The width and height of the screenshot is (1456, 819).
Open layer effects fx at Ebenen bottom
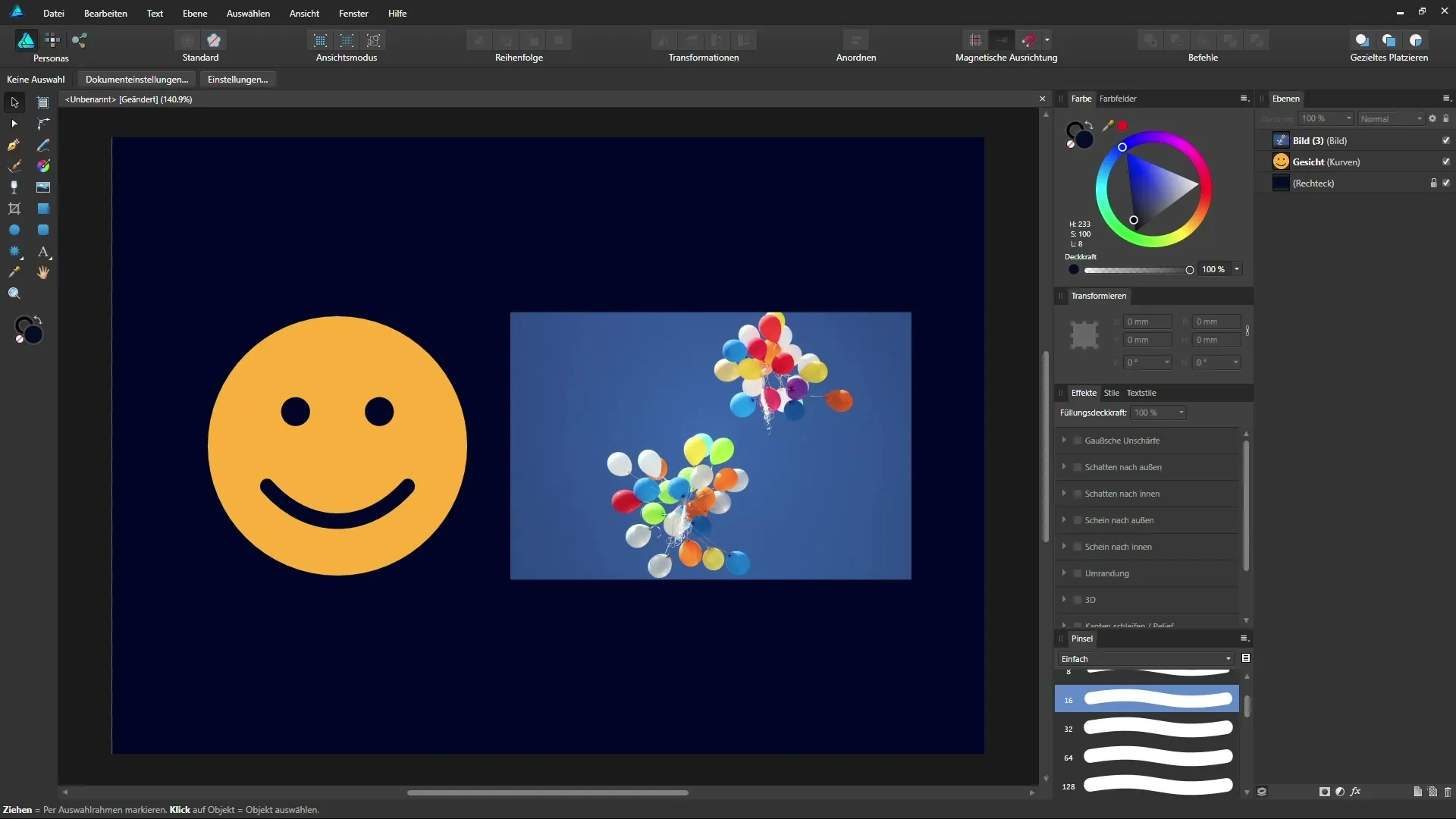(x=1355, y=792)
